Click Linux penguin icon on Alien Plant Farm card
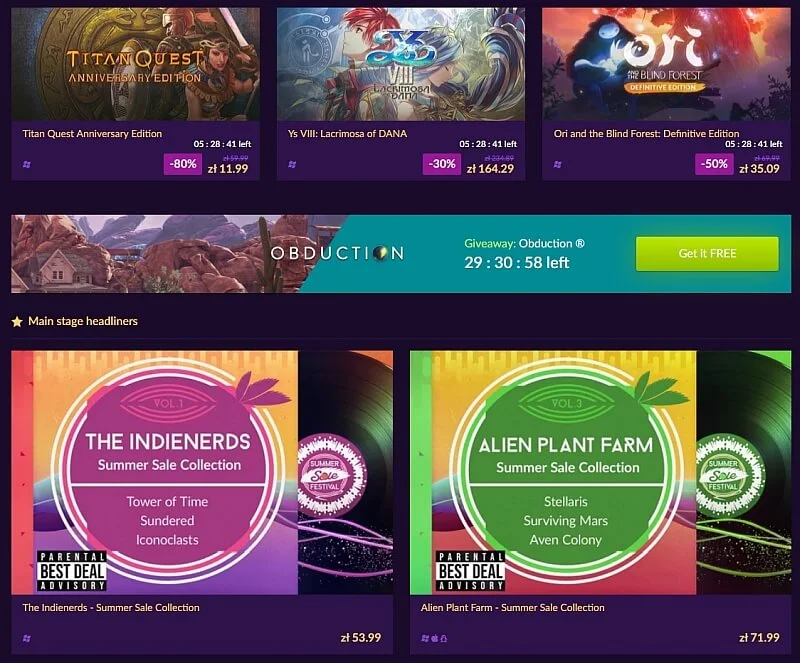This screenshot has width=800, height=663. 443,638
